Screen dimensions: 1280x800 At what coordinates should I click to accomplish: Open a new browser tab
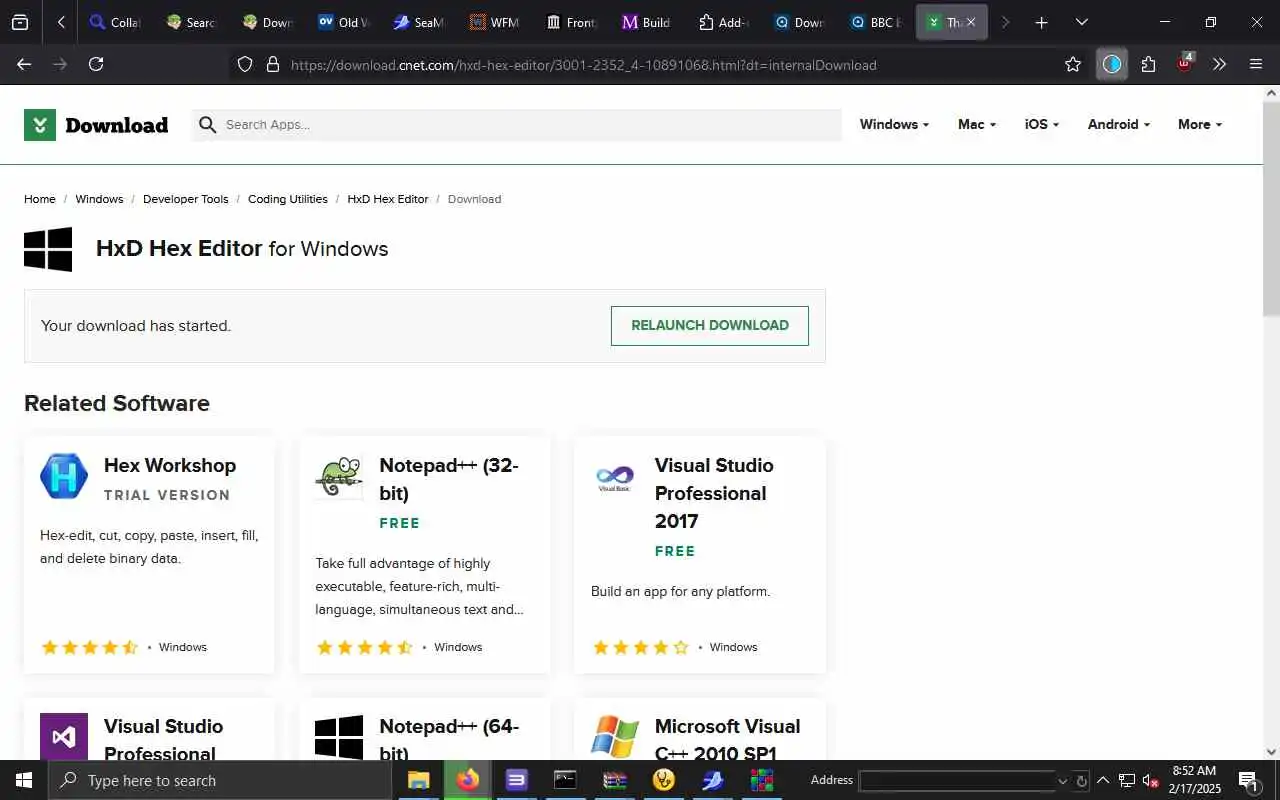[x=1041, y=22]
